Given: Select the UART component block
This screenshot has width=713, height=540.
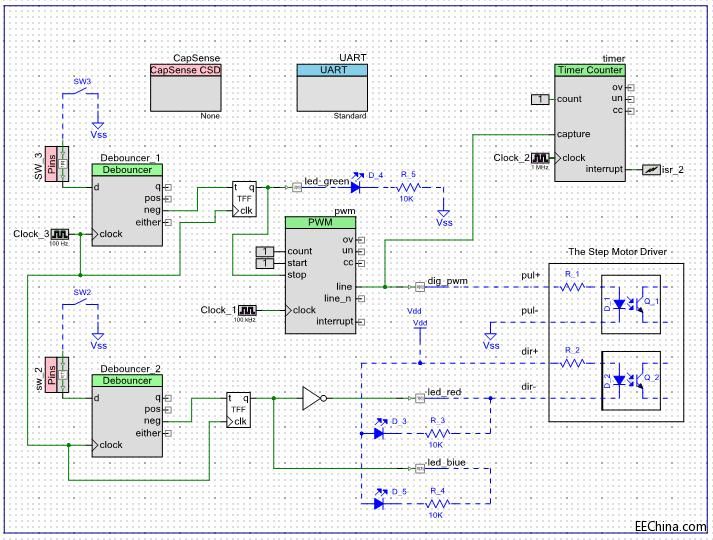Looking at the screenshot, I should coord(333,90).
